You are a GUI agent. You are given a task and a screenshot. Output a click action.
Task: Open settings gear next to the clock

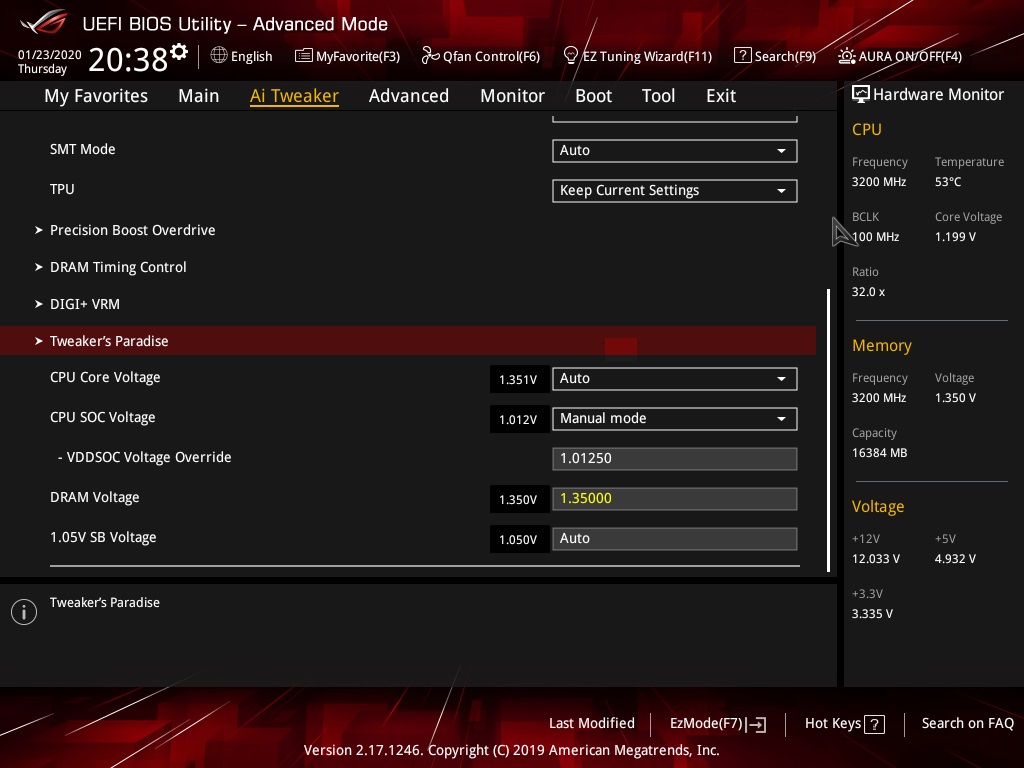pyautogui.click(x=179, y=51)
